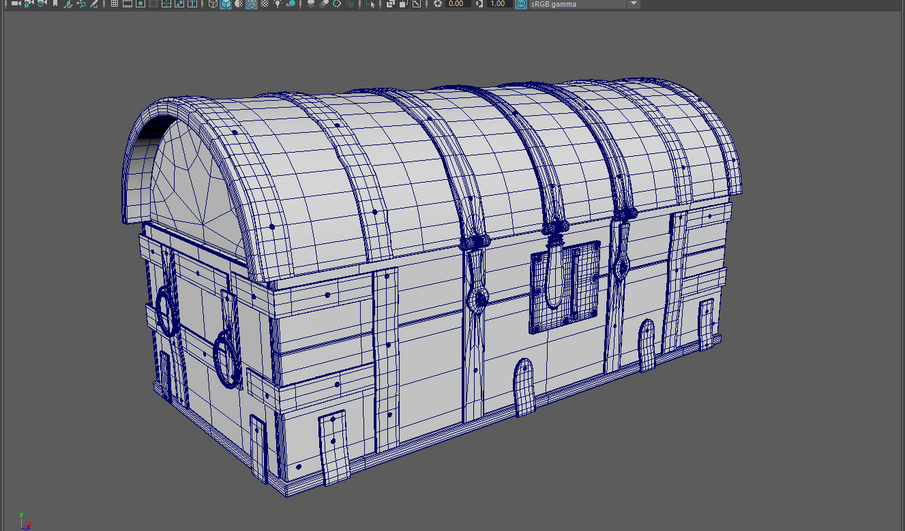Viewport: 905px width, 531px height.
Task: Enable Textured display mode
Action: [265, 4]
